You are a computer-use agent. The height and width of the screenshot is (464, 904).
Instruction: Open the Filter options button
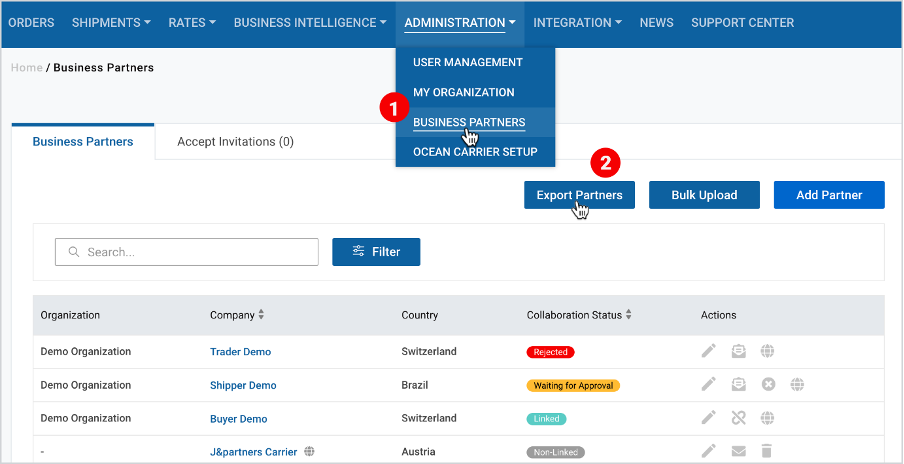376,252
